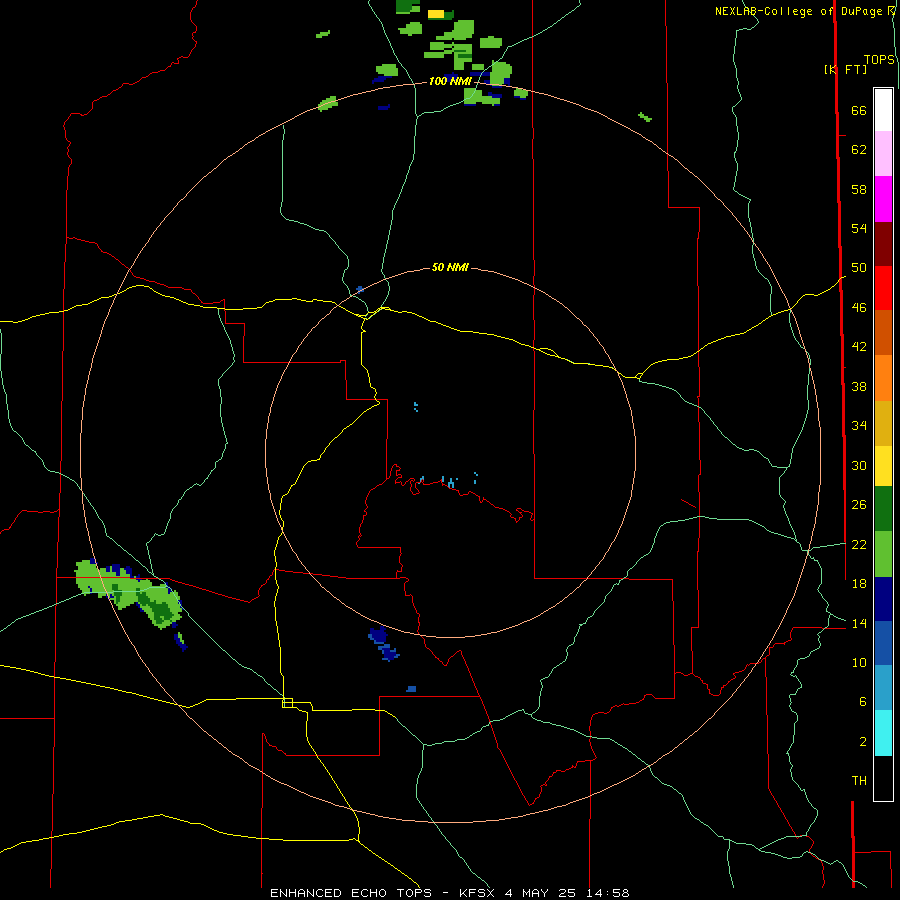Choose the bright orange legend swatch
This screenshot has width=900, height=900.
click(x=883, y=378)
